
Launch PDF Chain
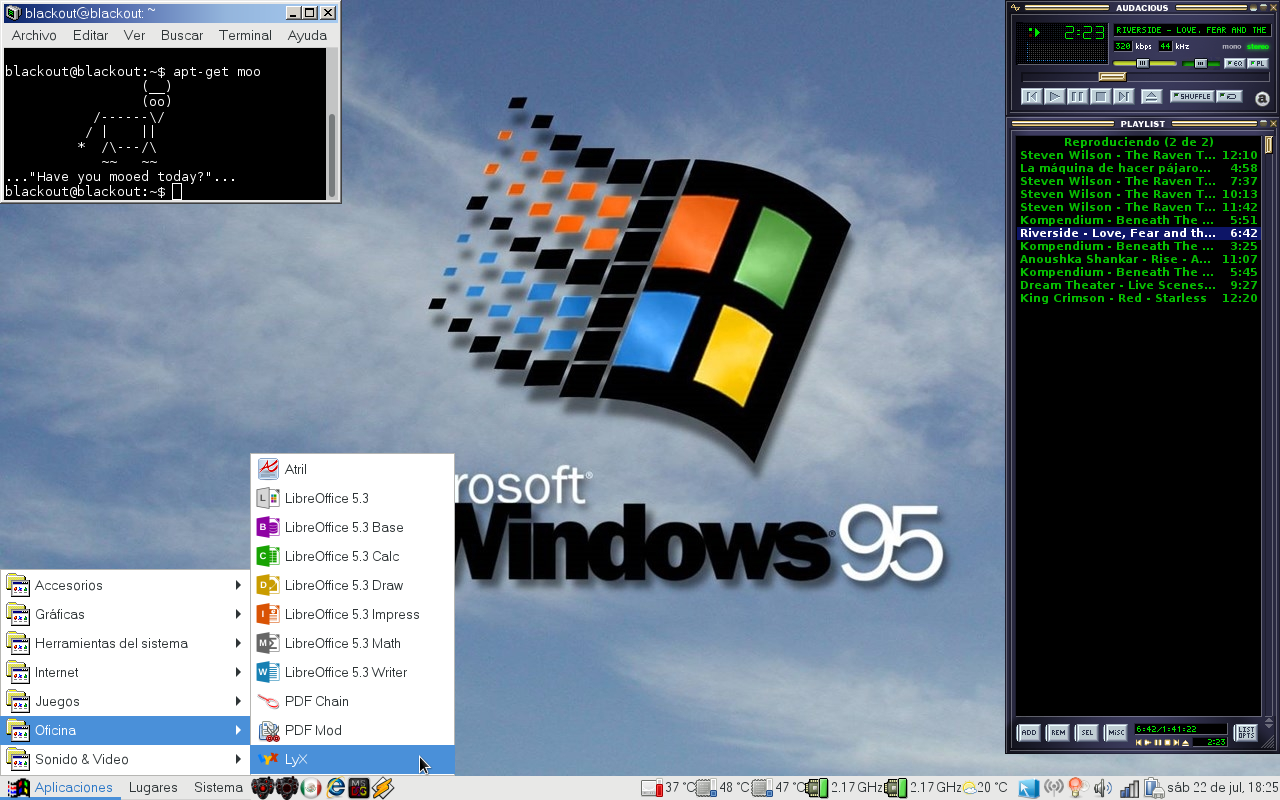coord(352,701)
